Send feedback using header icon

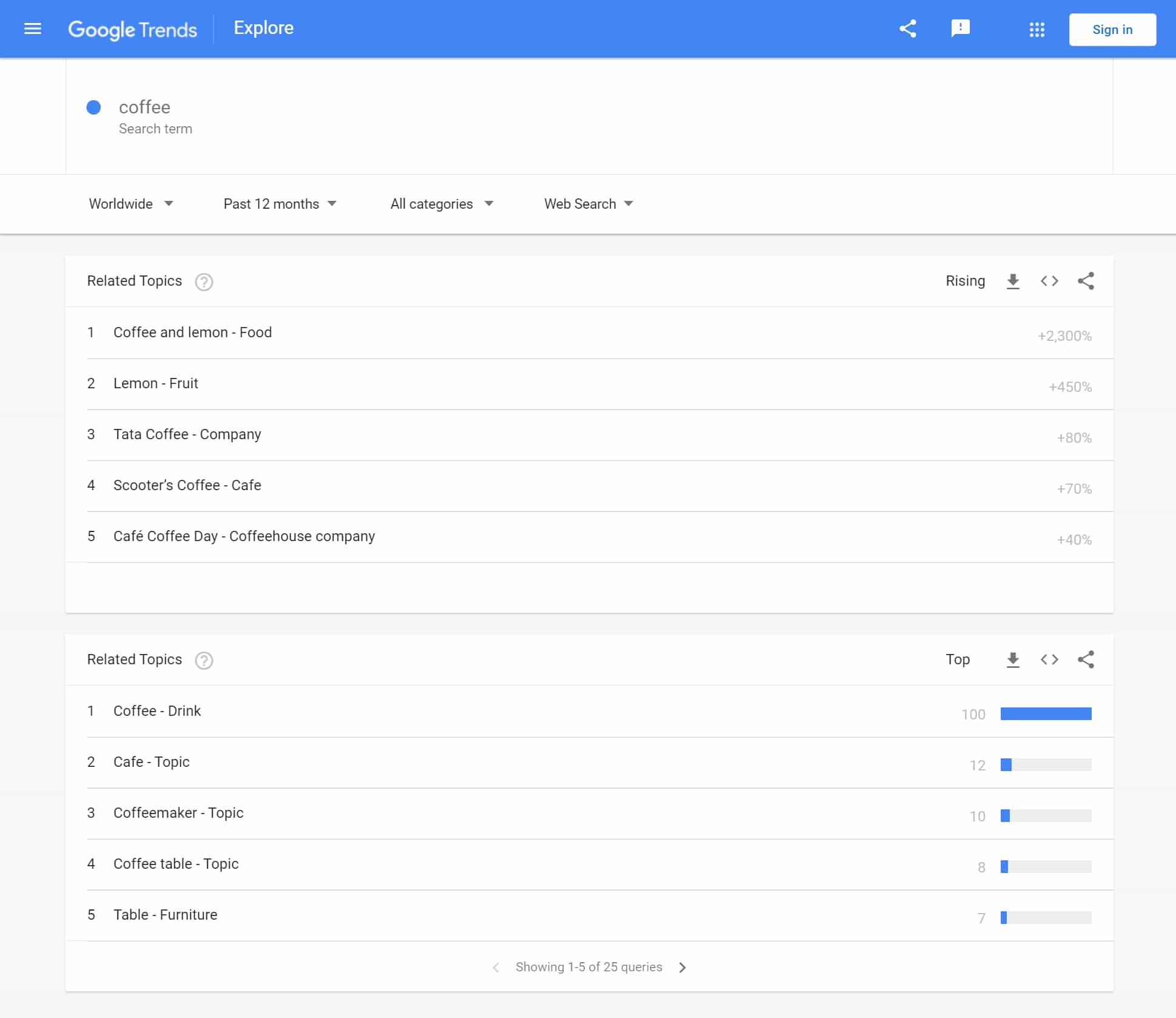(960, 29)
